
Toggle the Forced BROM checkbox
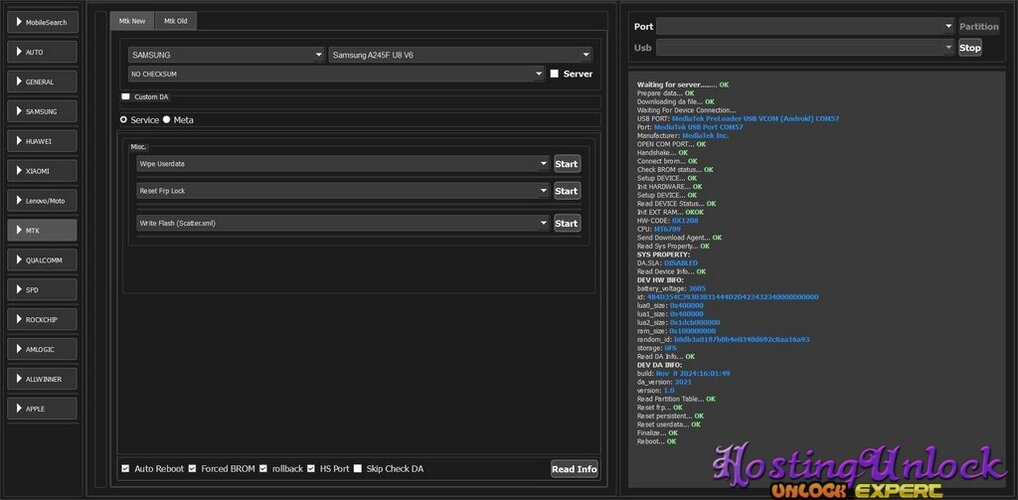click(192, 468)
